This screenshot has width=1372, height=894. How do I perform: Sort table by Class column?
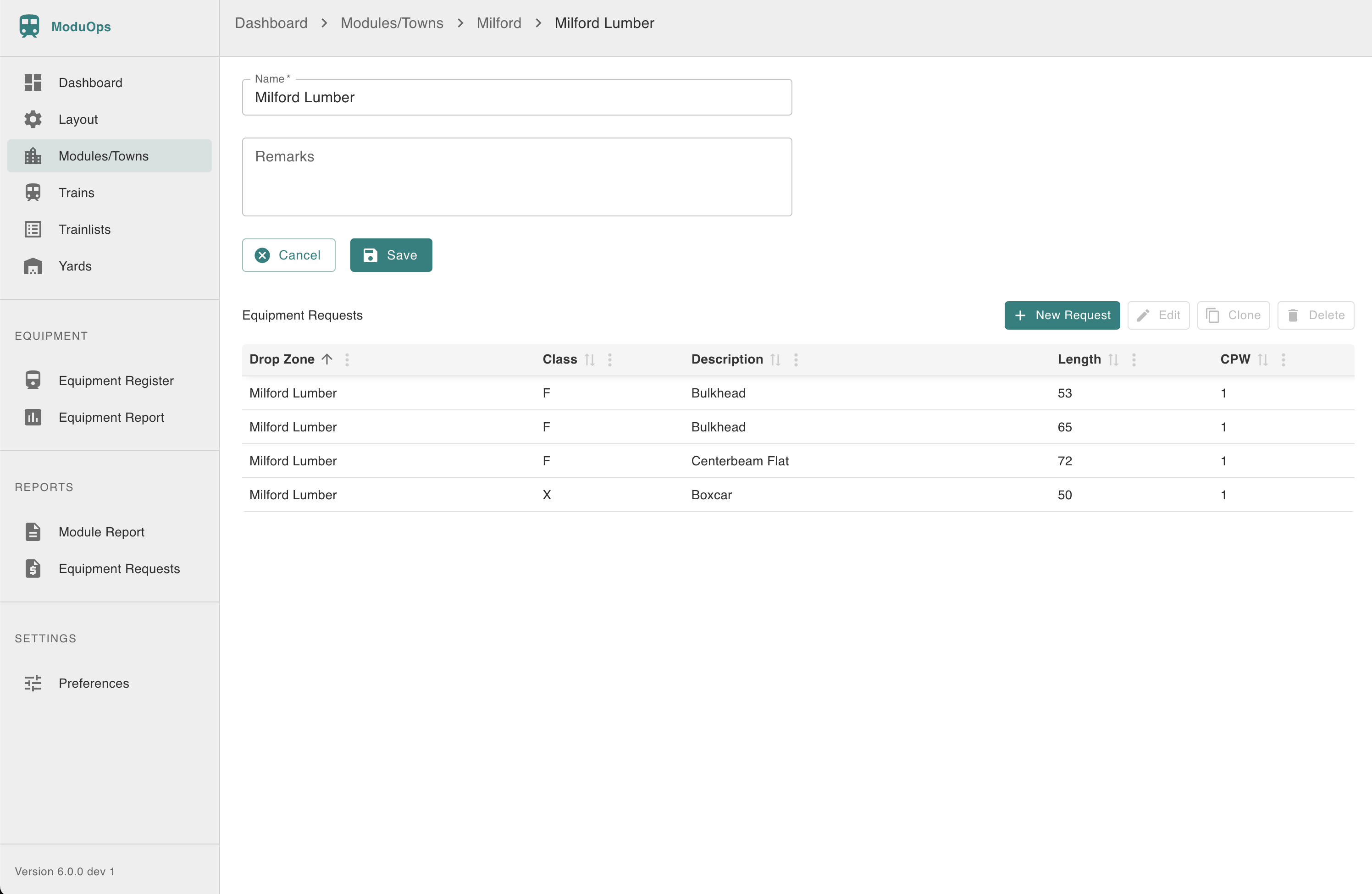(x=589, y=360)
